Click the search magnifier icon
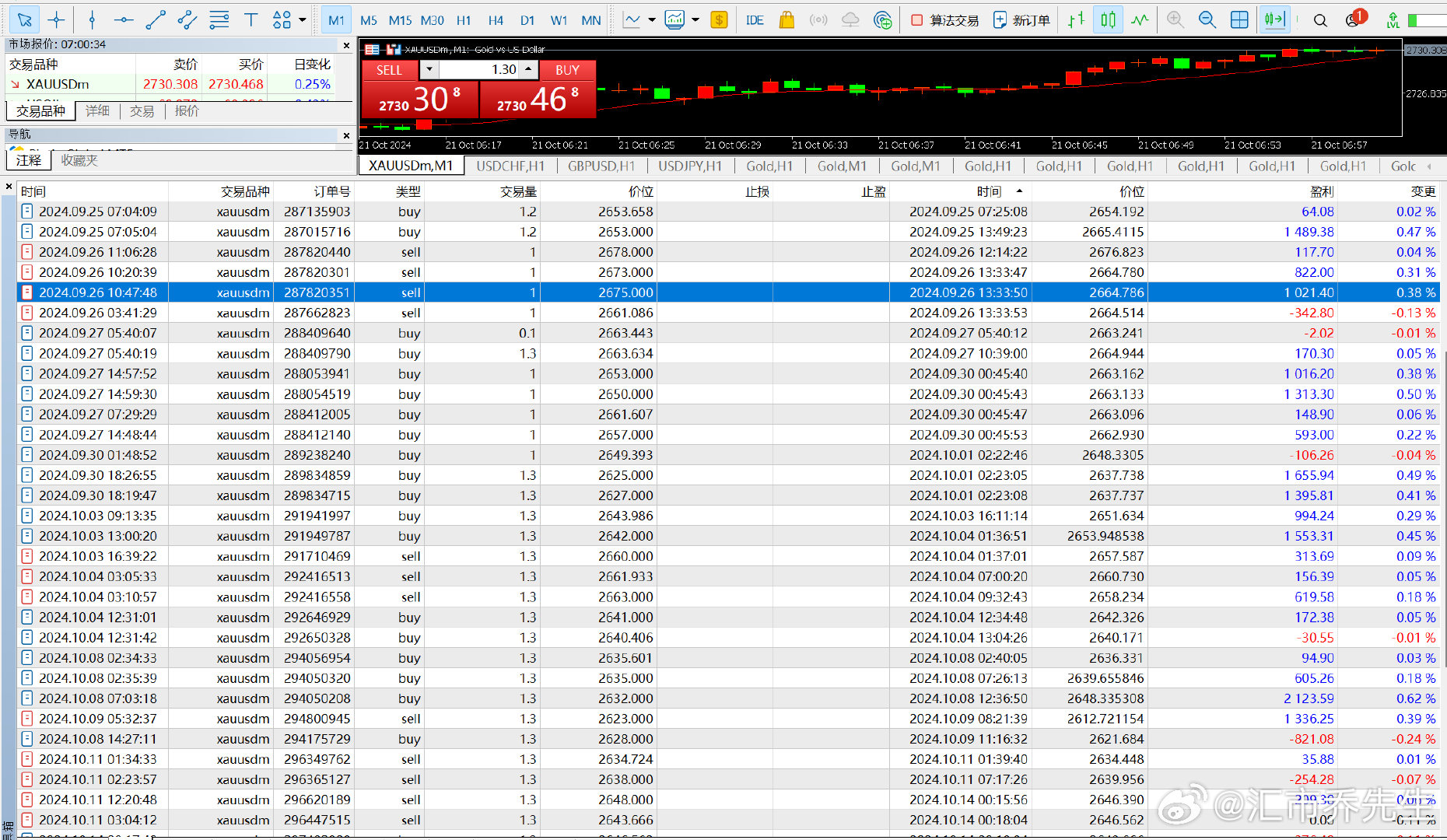The height and width of the screenshot is (840, 1447). [x=1320, y=20]
